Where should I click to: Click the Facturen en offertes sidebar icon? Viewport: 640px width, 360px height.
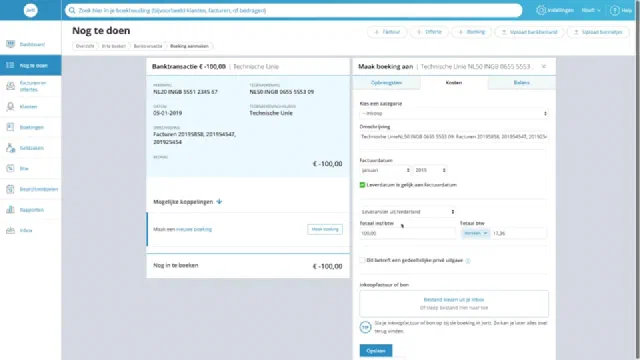(11, 86)
